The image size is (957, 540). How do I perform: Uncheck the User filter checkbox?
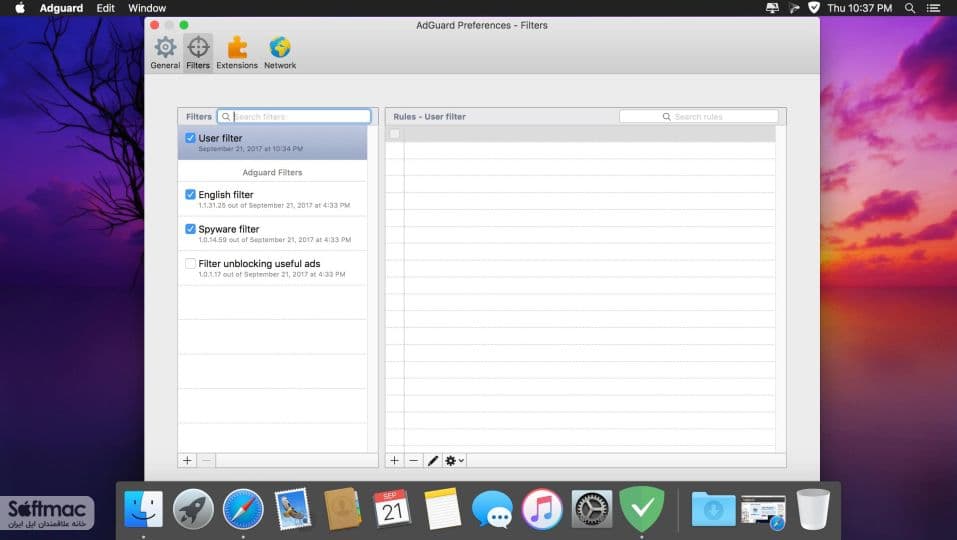coord(190,138)
